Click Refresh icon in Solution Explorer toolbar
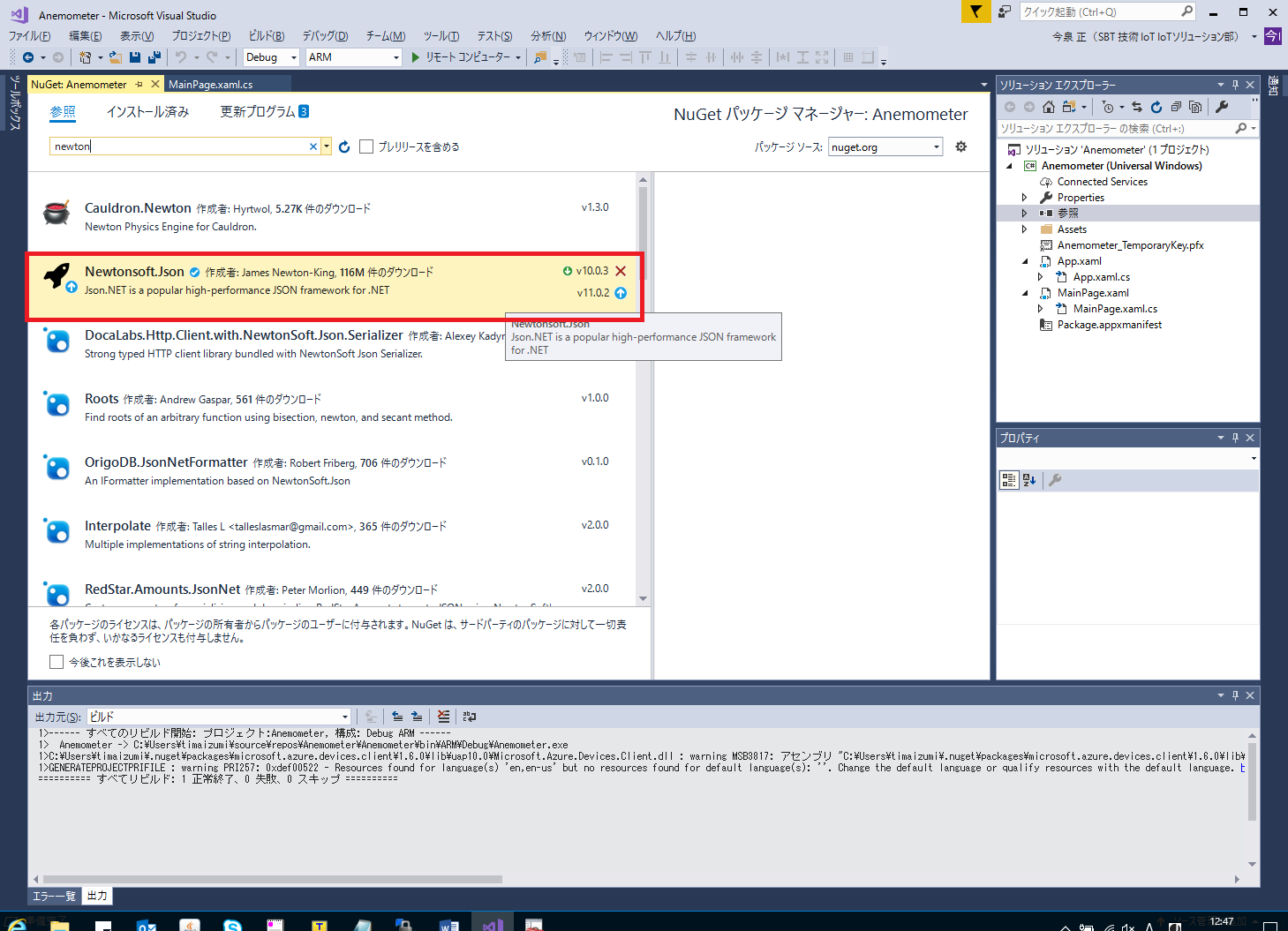 coord(1156,107)
